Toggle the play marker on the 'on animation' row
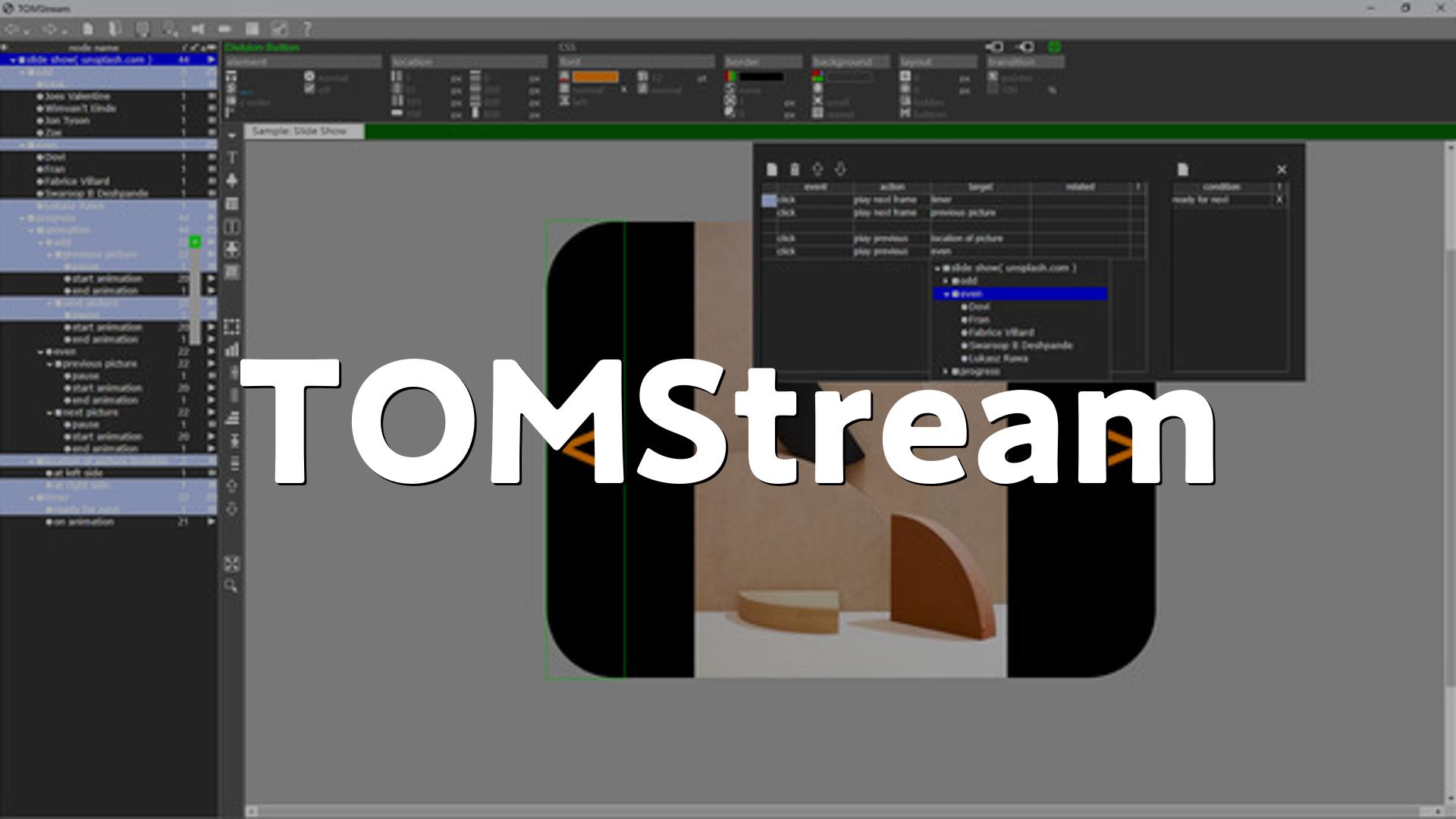1456x819 pixels. point(211,522)
